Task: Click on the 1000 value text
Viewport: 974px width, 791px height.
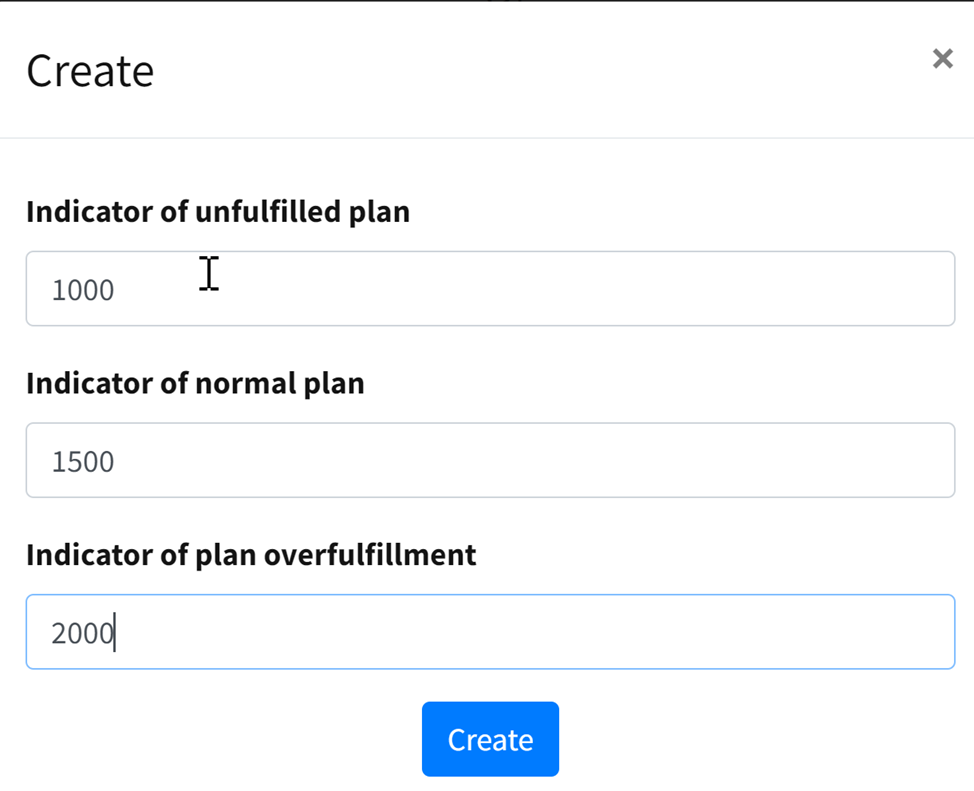Action: (x=83, y=291)
